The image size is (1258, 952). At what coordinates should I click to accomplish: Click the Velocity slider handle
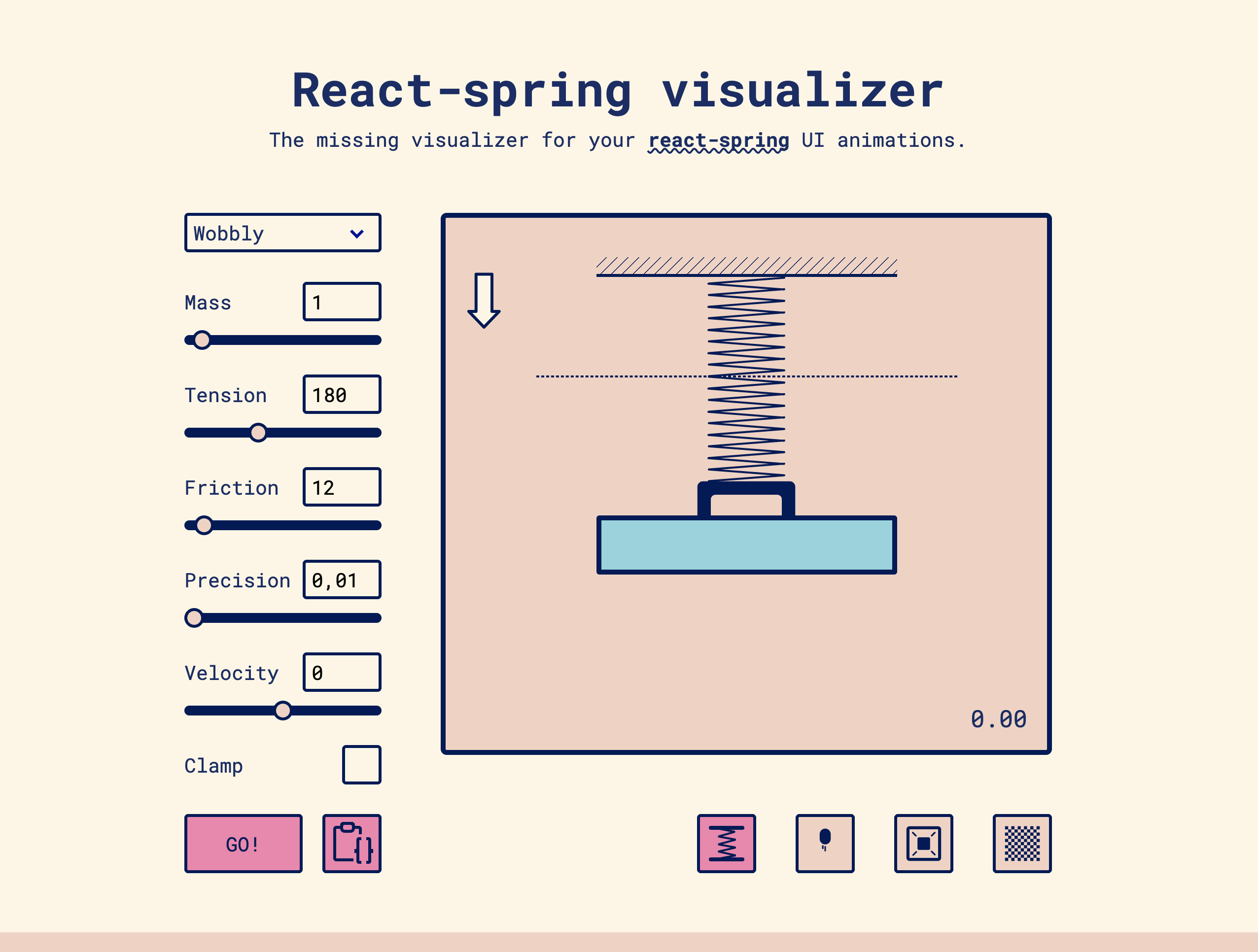tap(282, 711)
